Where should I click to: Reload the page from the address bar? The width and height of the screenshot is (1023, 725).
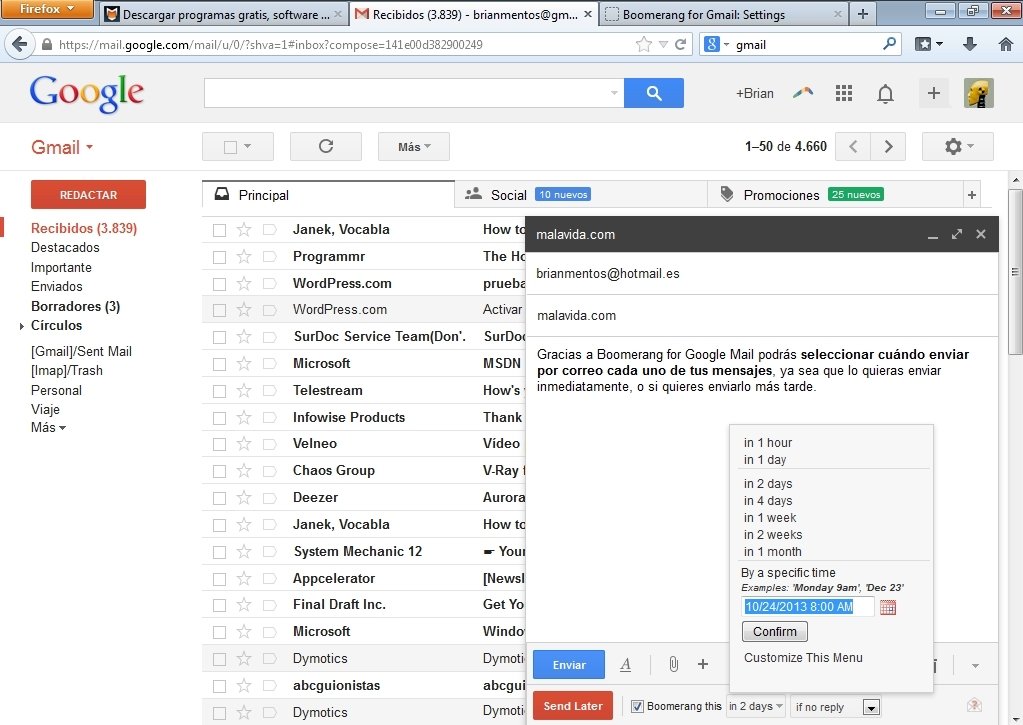pyautogui.click(x=680, y=44)
